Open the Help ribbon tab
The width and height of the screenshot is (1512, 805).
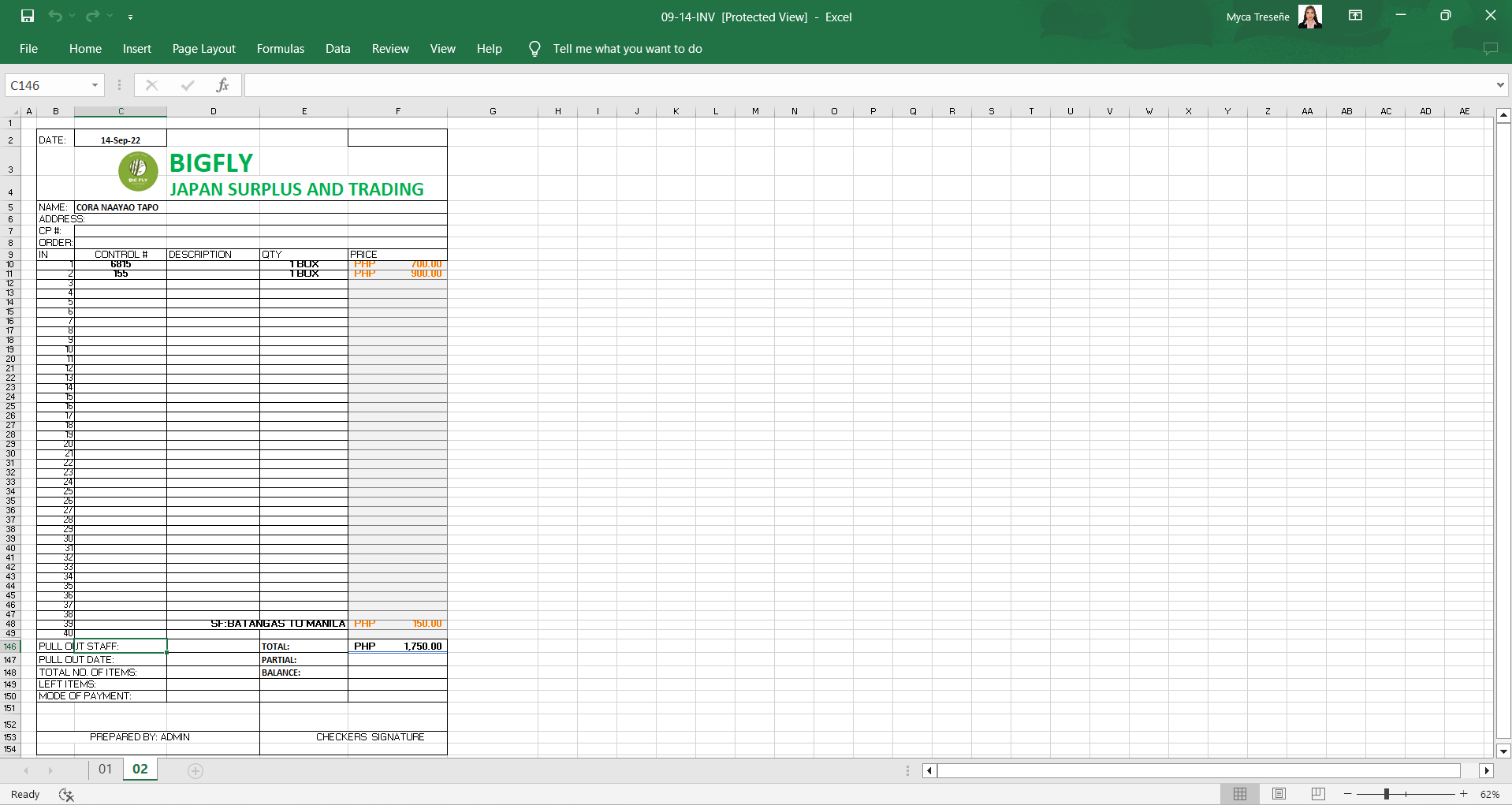(490, 49)
